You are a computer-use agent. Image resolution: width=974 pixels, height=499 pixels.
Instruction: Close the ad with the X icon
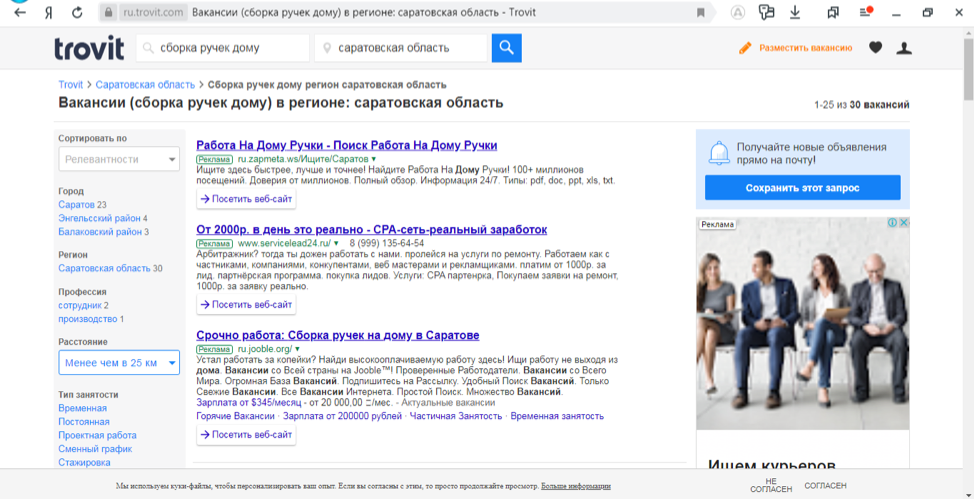[903, 223]
